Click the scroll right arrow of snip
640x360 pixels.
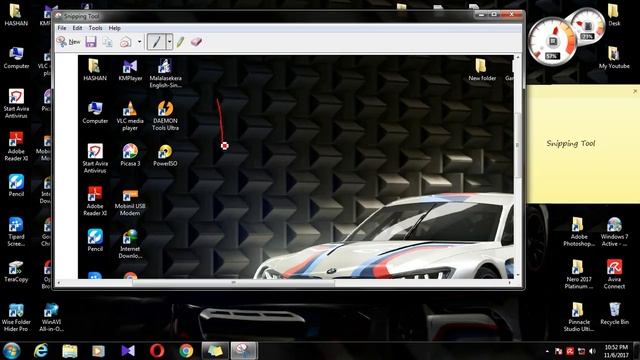(509, 282)
